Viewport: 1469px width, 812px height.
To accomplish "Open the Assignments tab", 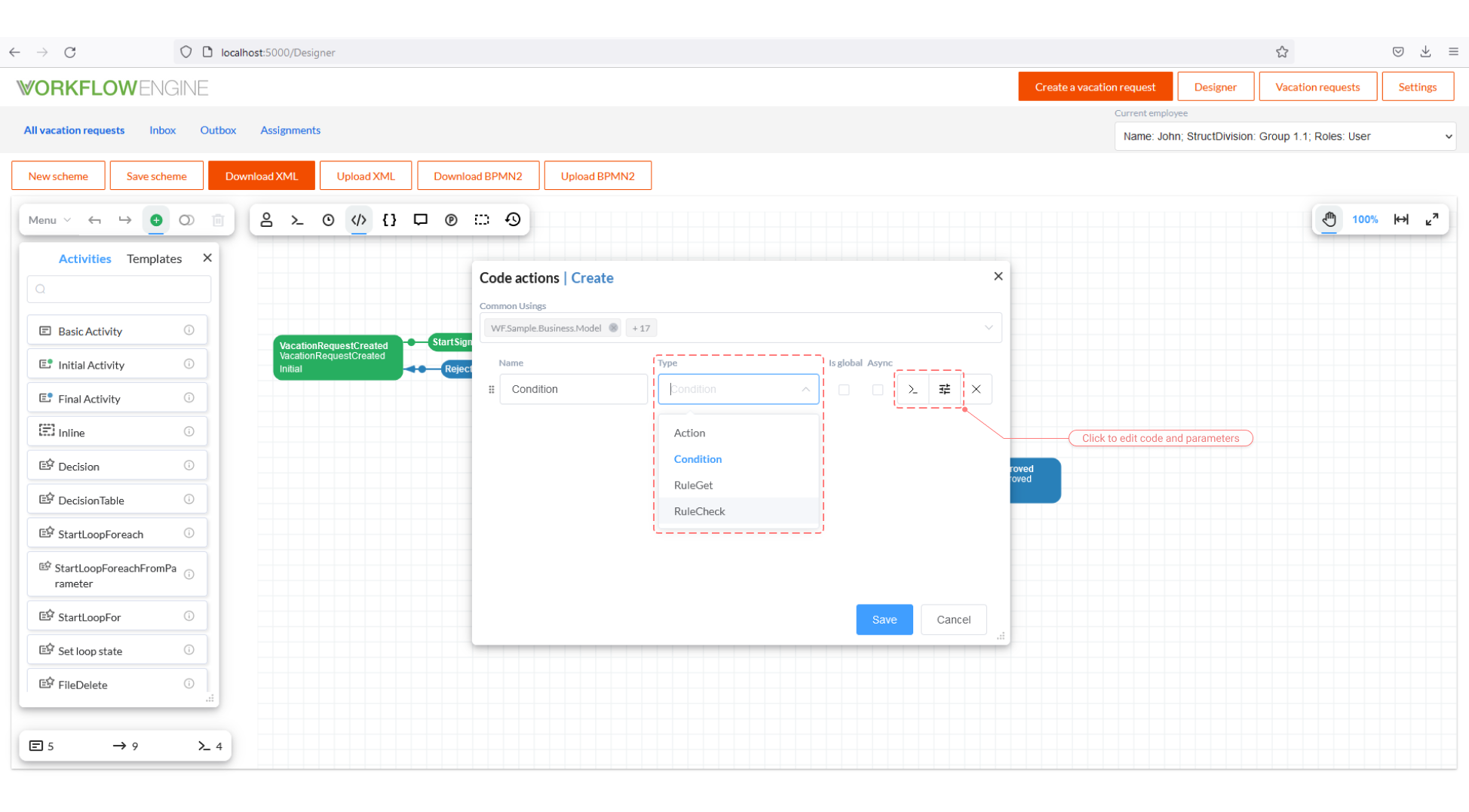I will 290,130.
